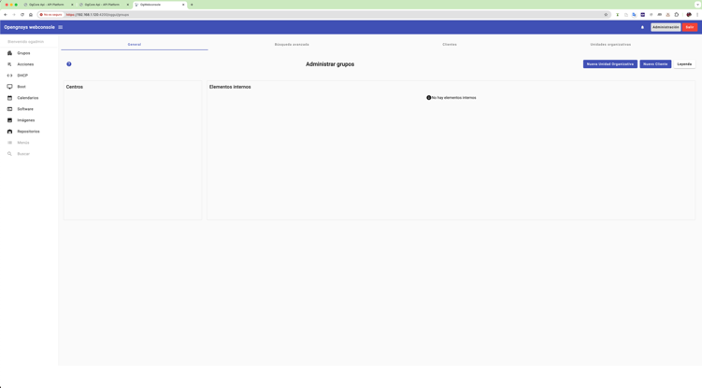The width and height of the screenshot is (702, 388).
Task: Click the Nueva Unidad Organizativa button
Action: point(610,64)
